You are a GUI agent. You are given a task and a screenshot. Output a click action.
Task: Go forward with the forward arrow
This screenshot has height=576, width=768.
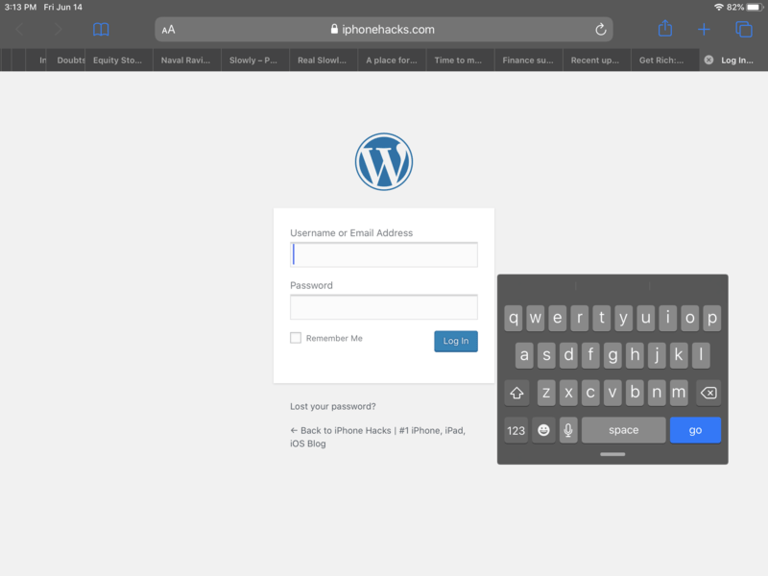[58, 29]
